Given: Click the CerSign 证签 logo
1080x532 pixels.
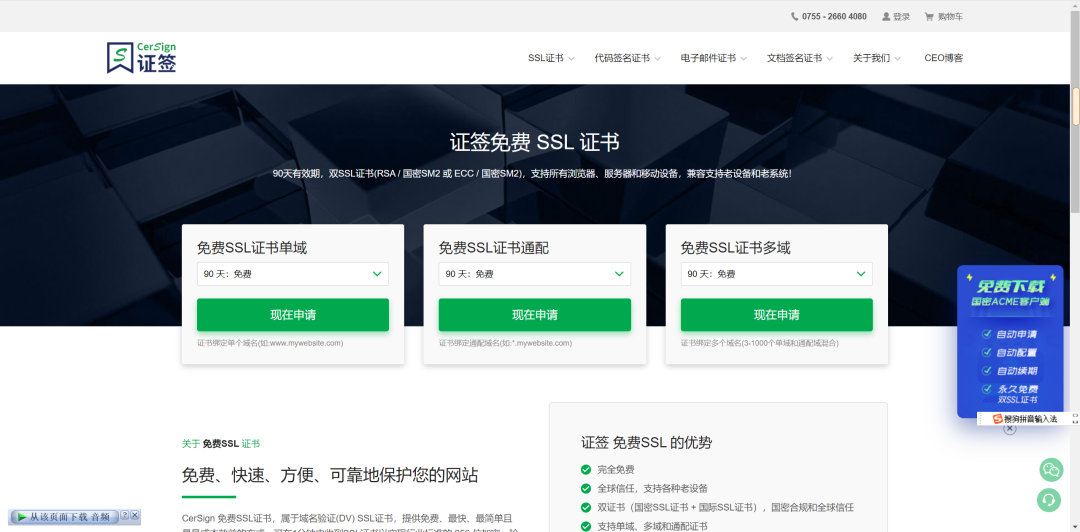Looking at the screenshot, I should (142, 58).
